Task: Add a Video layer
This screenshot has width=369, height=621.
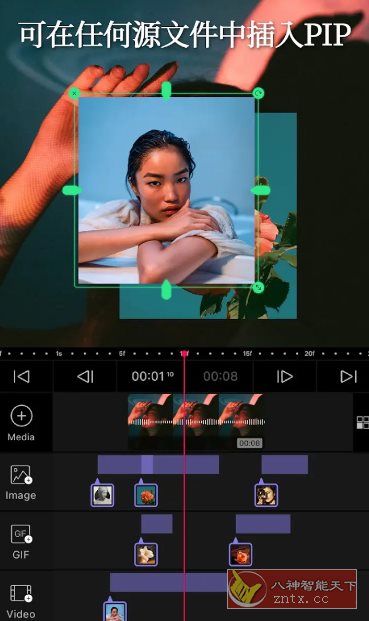Action: pyautogui.click(x=21, y=600)
